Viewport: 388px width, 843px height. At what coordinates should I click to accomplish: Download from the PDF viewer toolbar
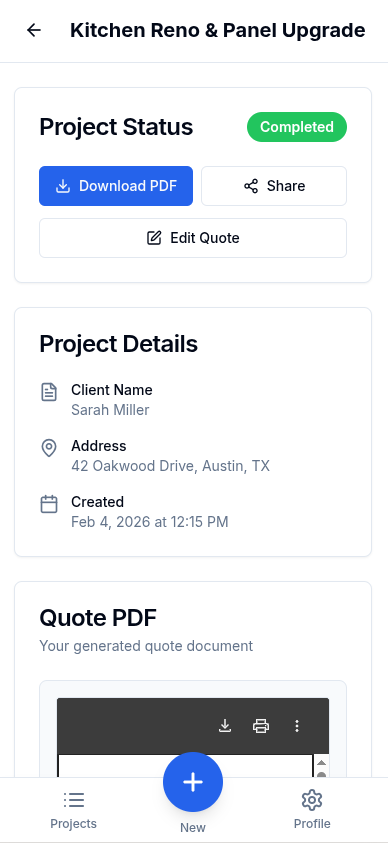tap(225, 726)
